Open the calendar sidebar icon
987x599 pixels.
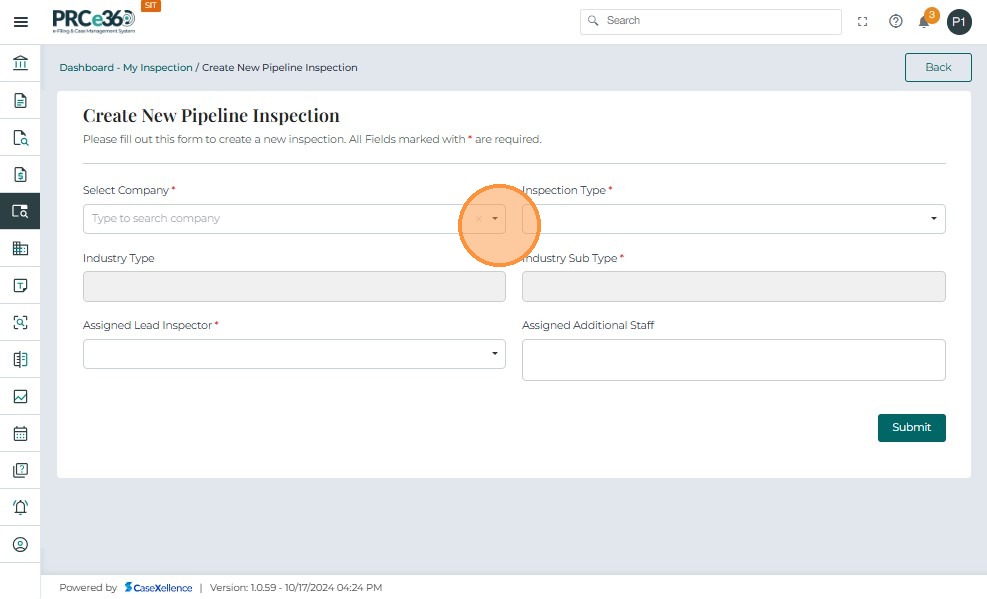(x=20, y=434)
